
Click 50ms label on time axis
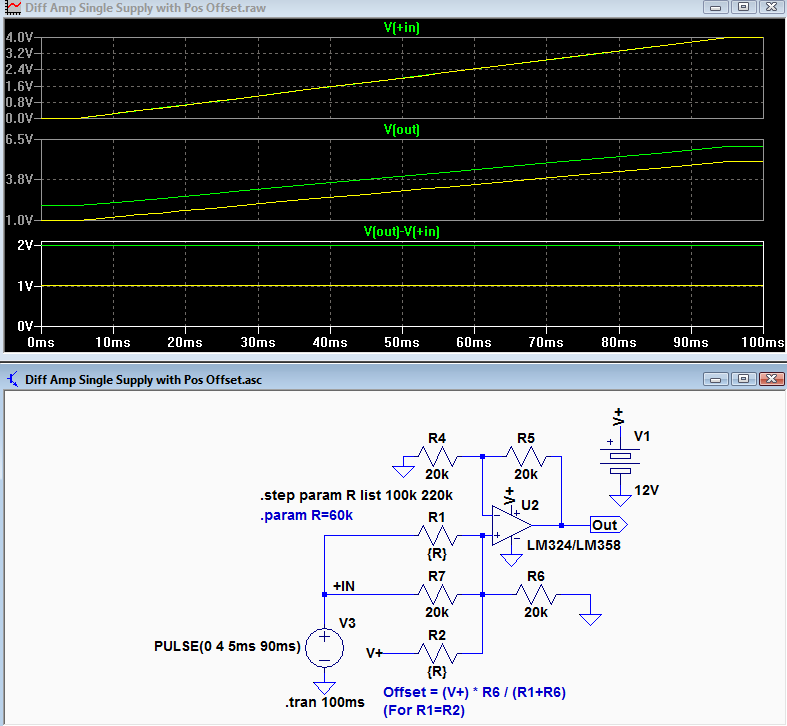click(402, 342)
